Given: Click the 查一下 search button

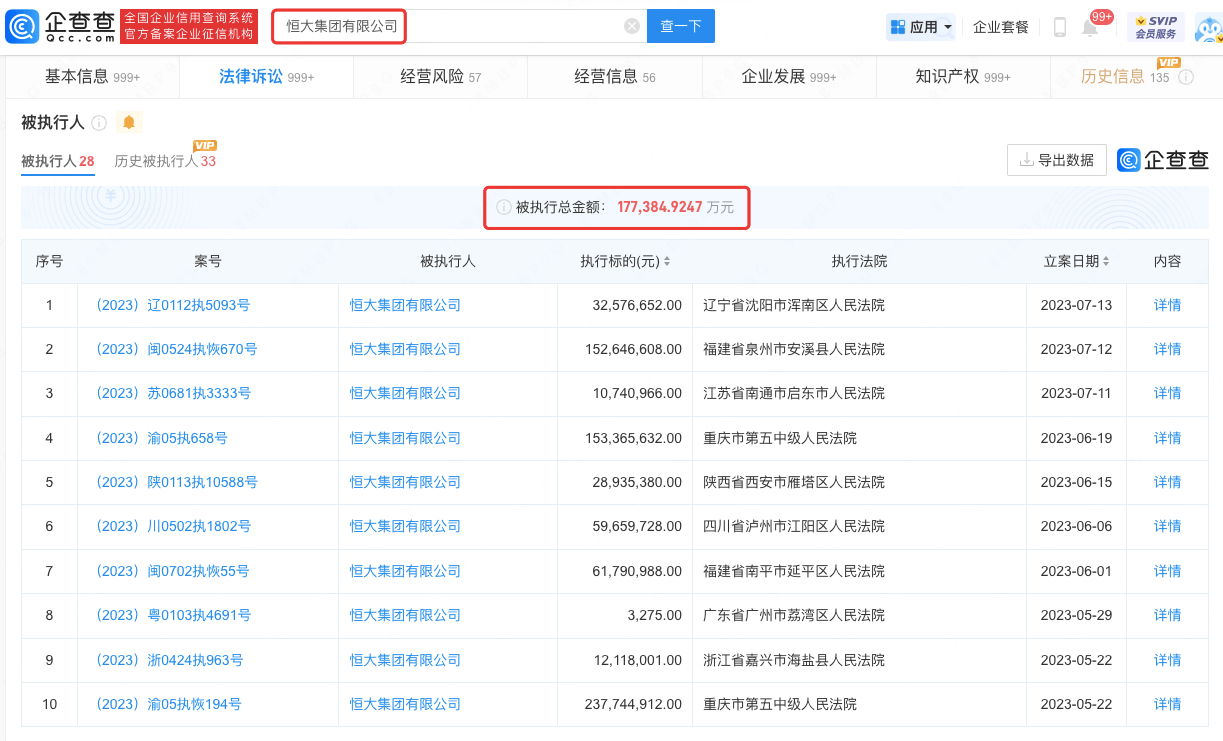Looking at the screenshot, I should pyautogui.click(x=681, y=27).
